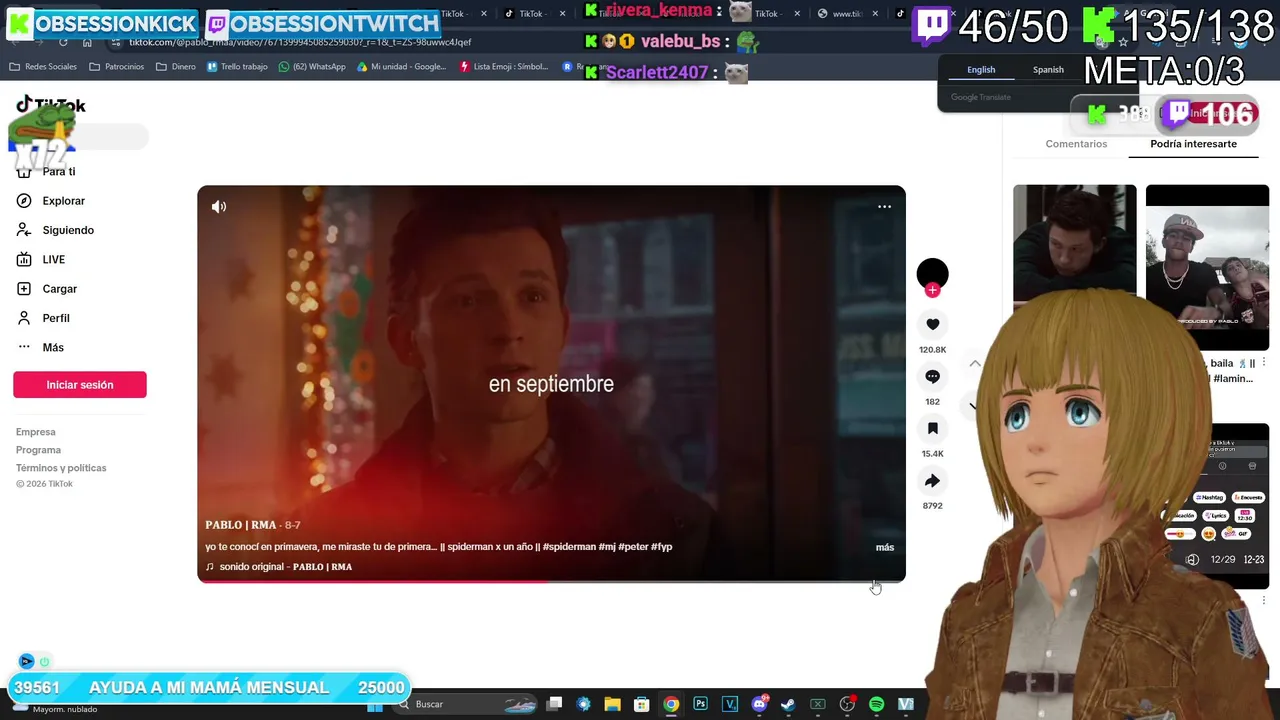This screenshot has width=1280, height=720.
Task: Switch to the Comentarios tab
Action: coord(1076,144)
